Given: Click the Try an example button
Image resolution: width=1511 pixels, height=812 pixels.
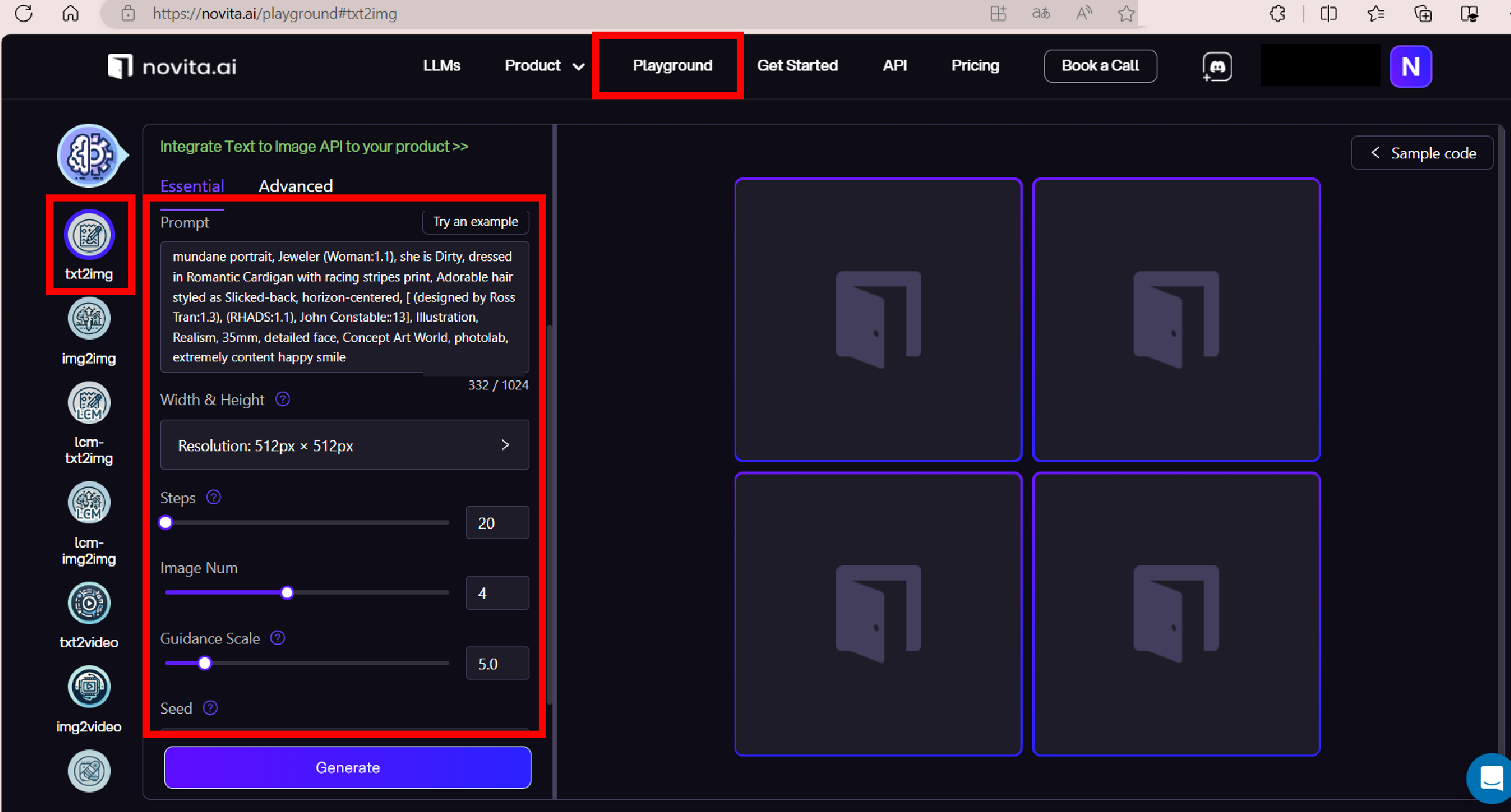Looking at the screenshot, I should 475,222.
